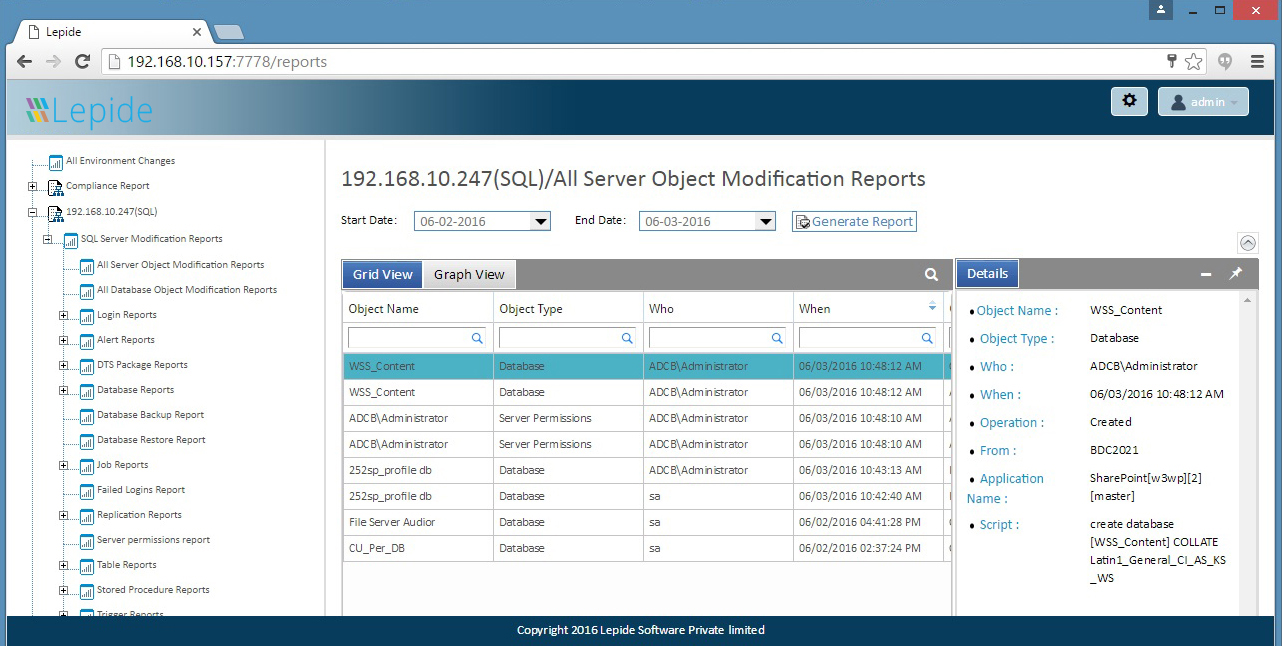This screenshot has height=654, width=1282.
Task: Open the admin user menu
Action: pos(1203,102)
